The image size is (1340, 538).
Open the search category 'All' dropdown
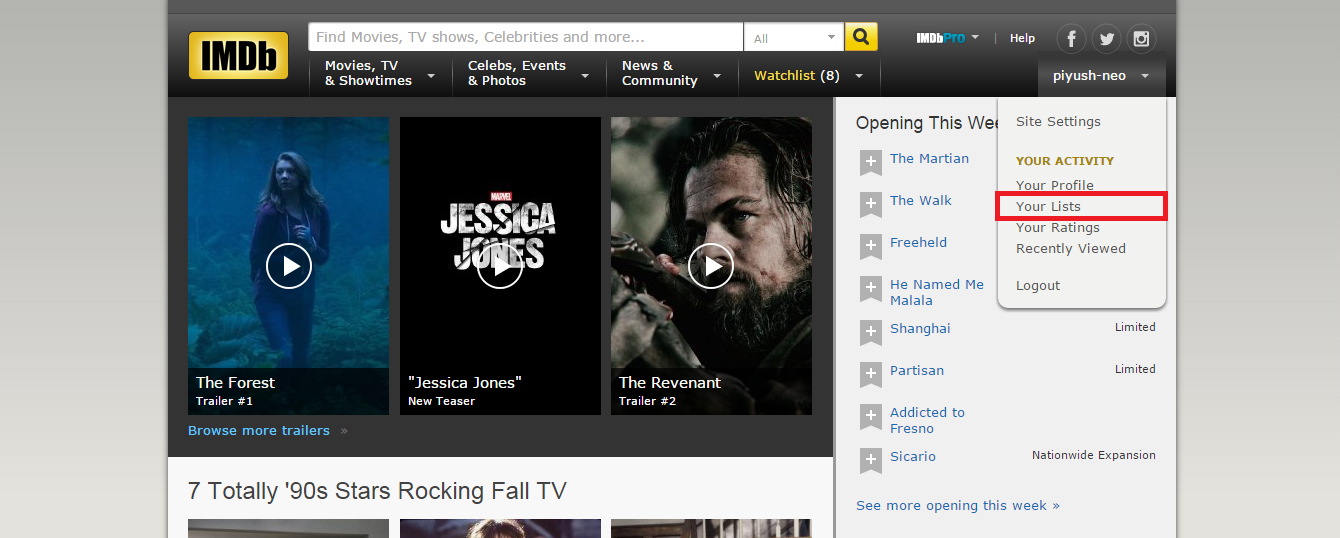point(794,37)
